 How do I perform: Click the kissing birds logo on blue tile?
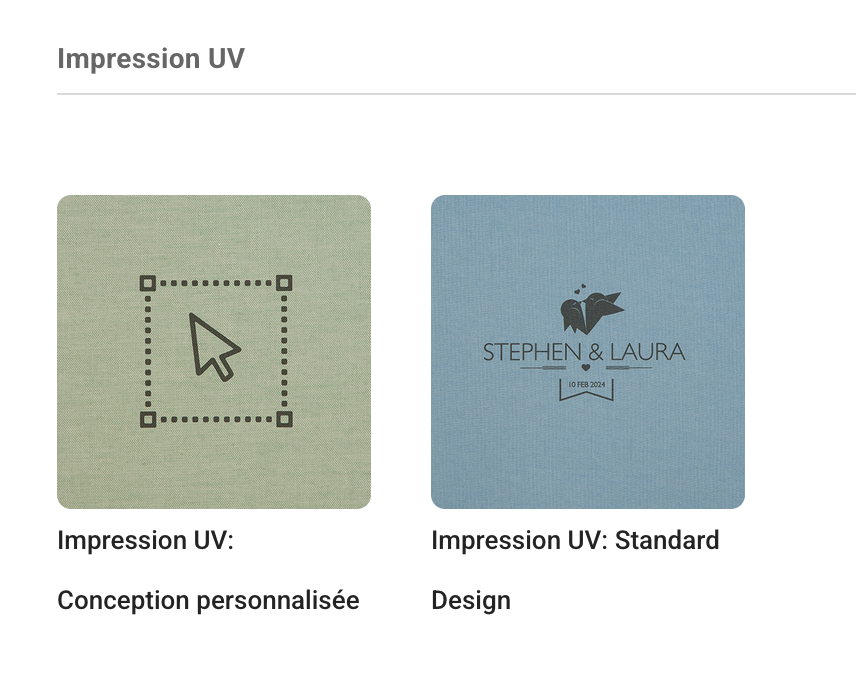click(591, 311)
